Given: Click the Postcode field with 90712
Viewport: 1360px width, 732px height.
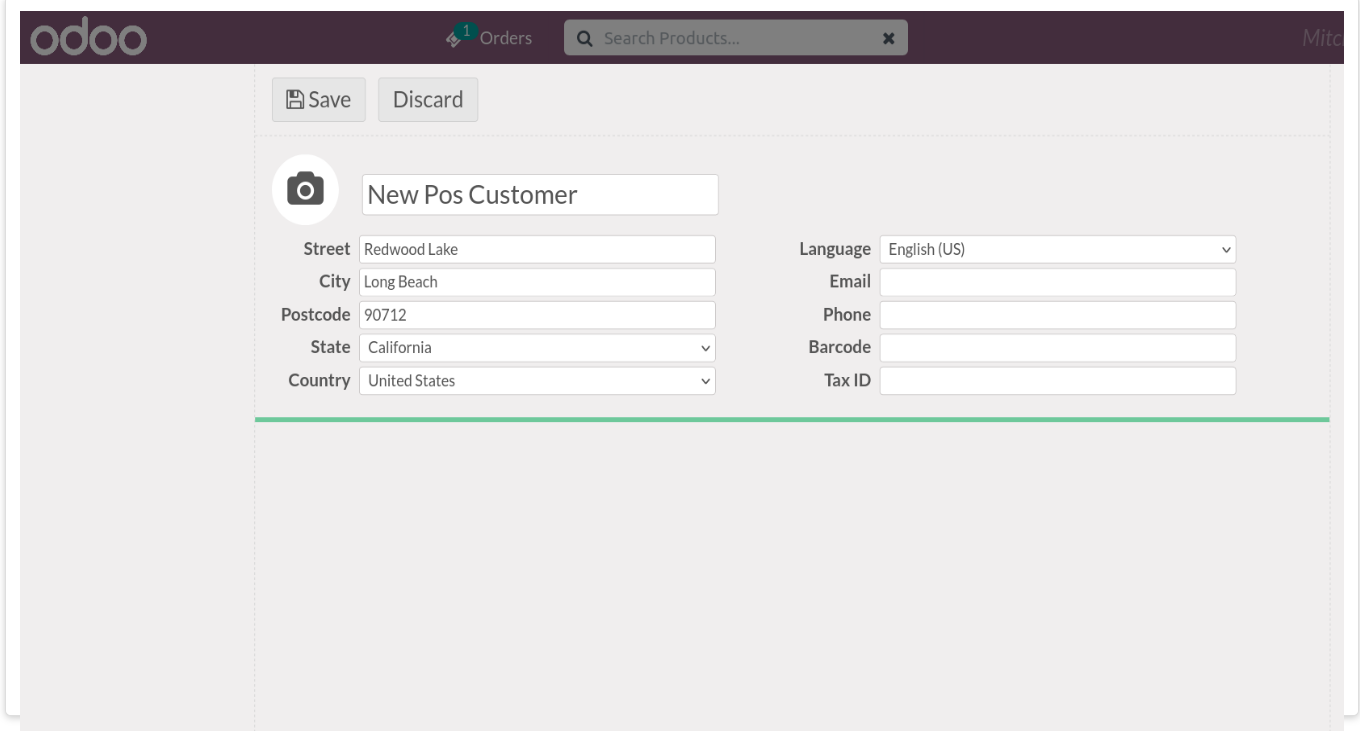Looking at the screenshot, I should tap(538, 315).
